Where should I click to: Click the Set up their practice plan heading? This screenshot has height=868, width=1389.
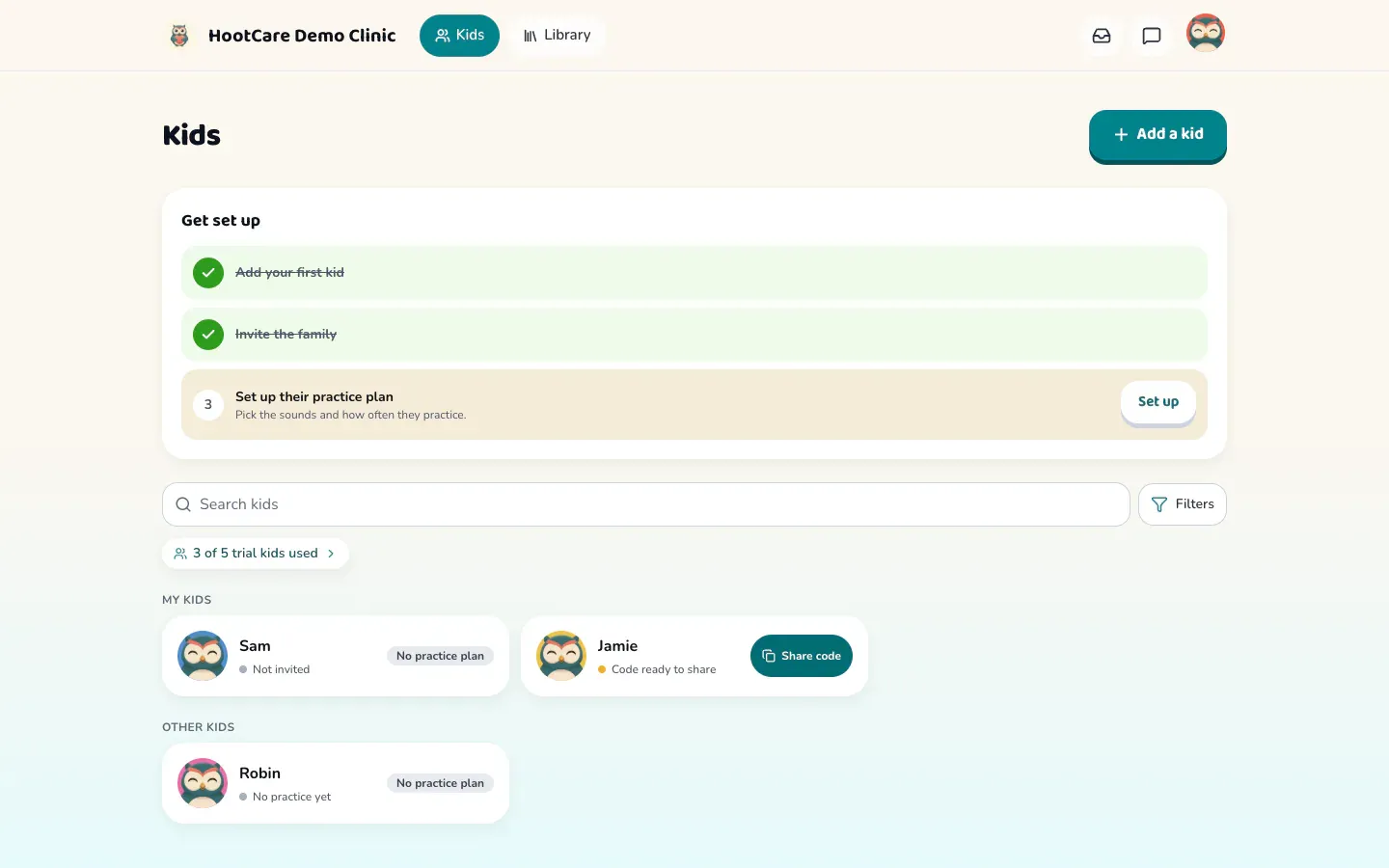pyautogui.click(x=314, y=396)
